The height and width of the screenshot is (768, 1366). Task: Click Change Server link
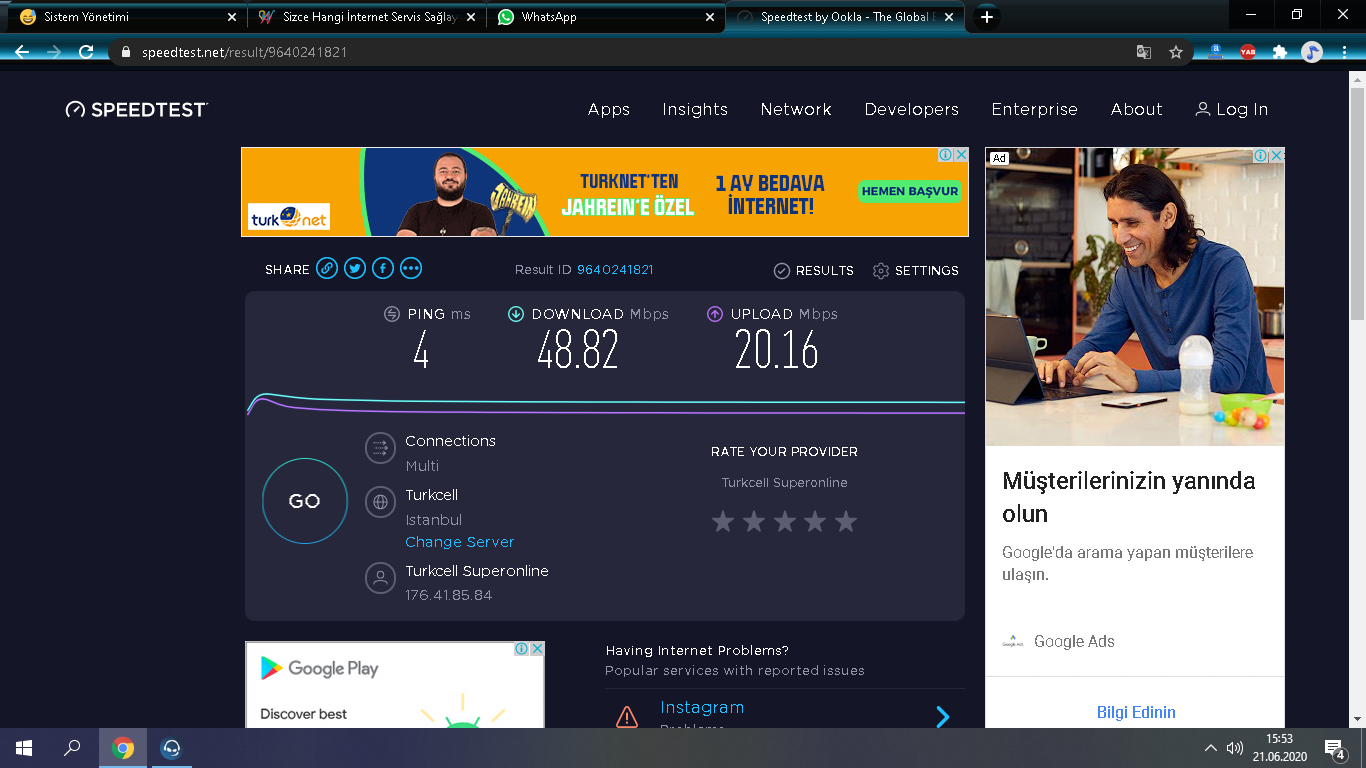(x=460, y=542)
